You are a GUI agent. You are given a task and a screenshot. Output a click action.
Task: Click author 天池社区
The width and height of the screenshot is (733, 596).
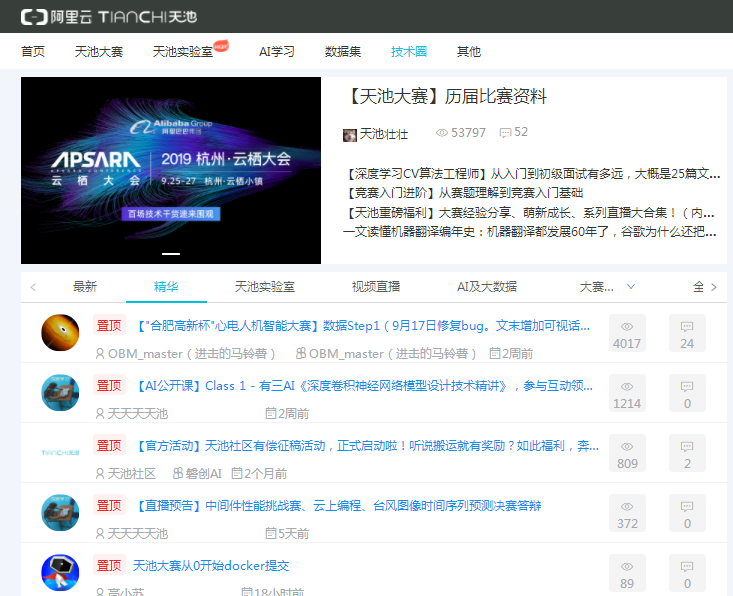[x=126, y=474]
